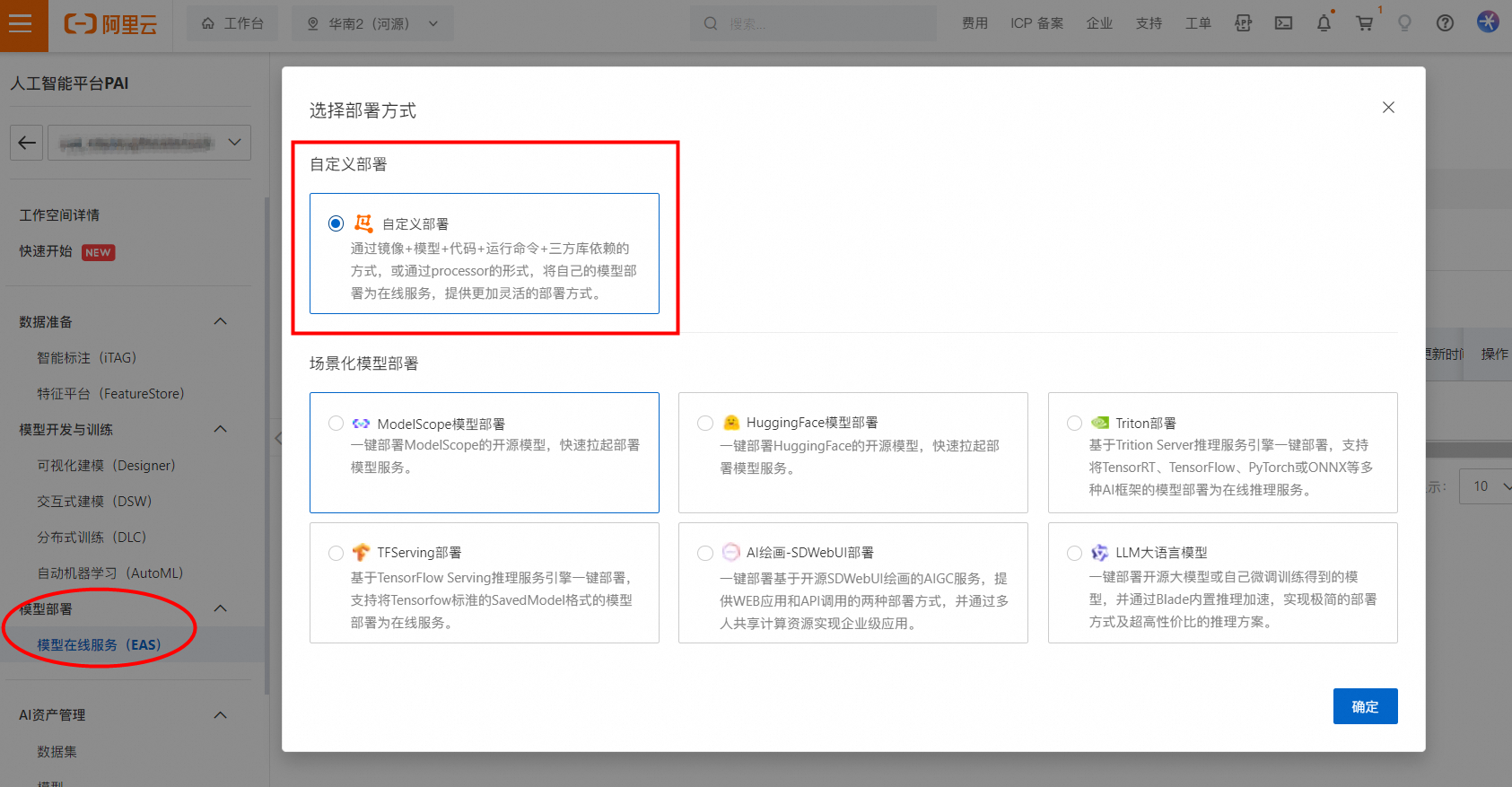Open the 华南2（河源）region dropdown
Screen dimensions: 1512x787
pyautogui.click(x=372, y=23)
